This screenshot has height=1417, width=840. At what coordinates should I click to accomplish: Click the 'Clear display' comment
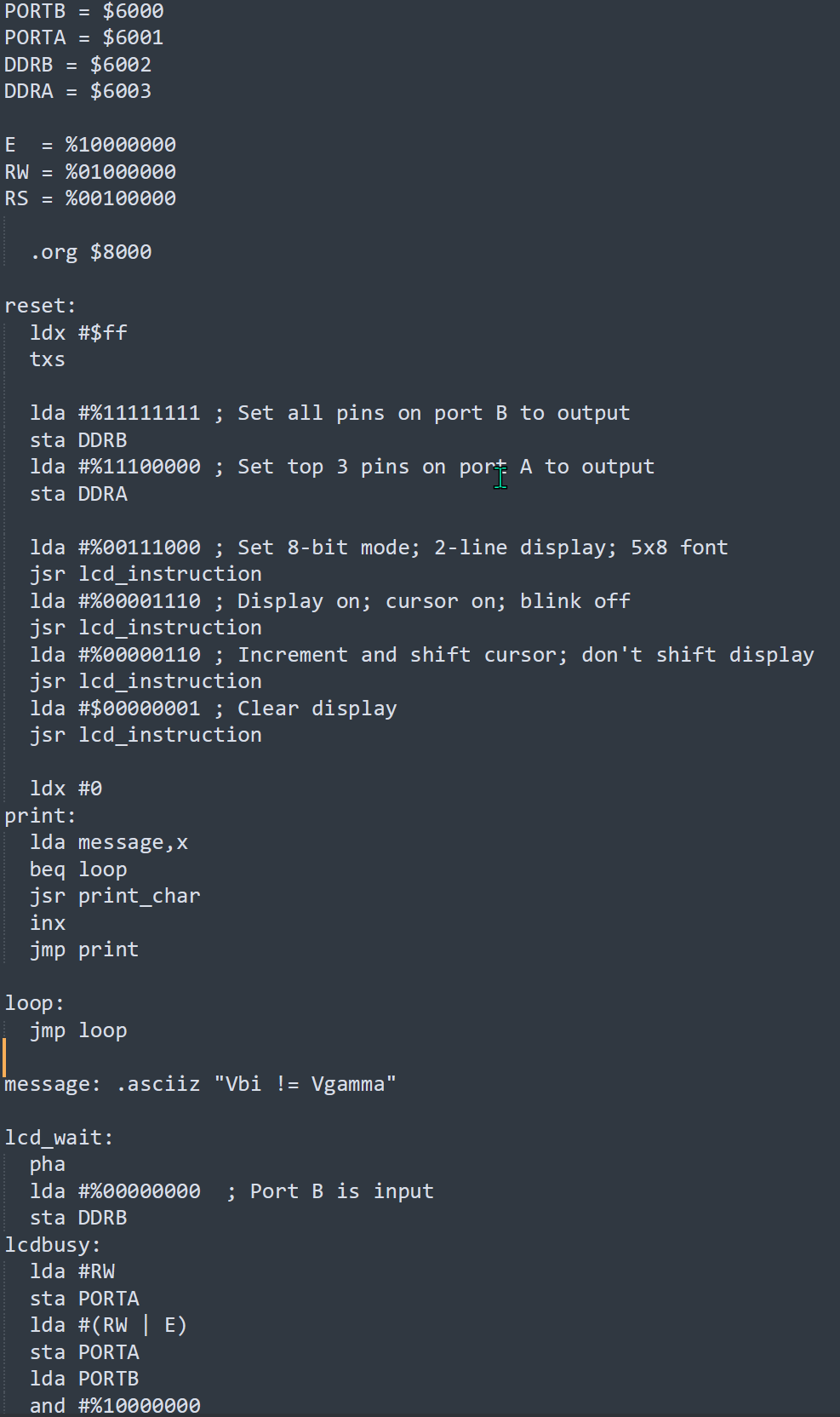[x=306, y=708]
